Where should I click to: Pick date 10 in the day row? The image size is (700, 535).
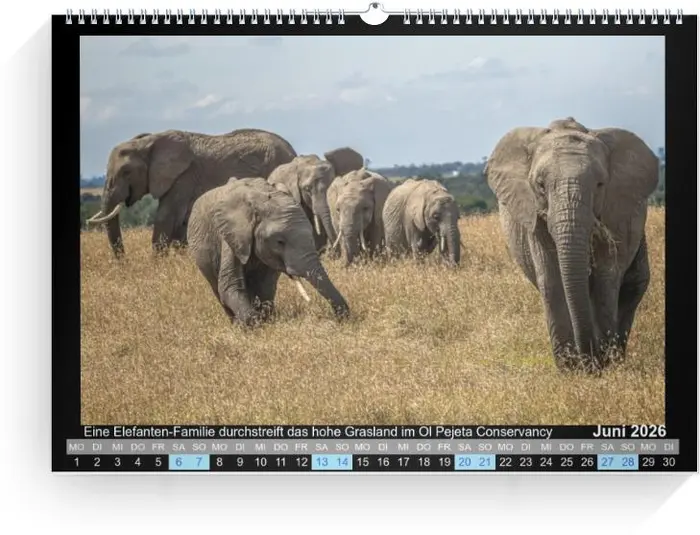(x=260, y=462)
